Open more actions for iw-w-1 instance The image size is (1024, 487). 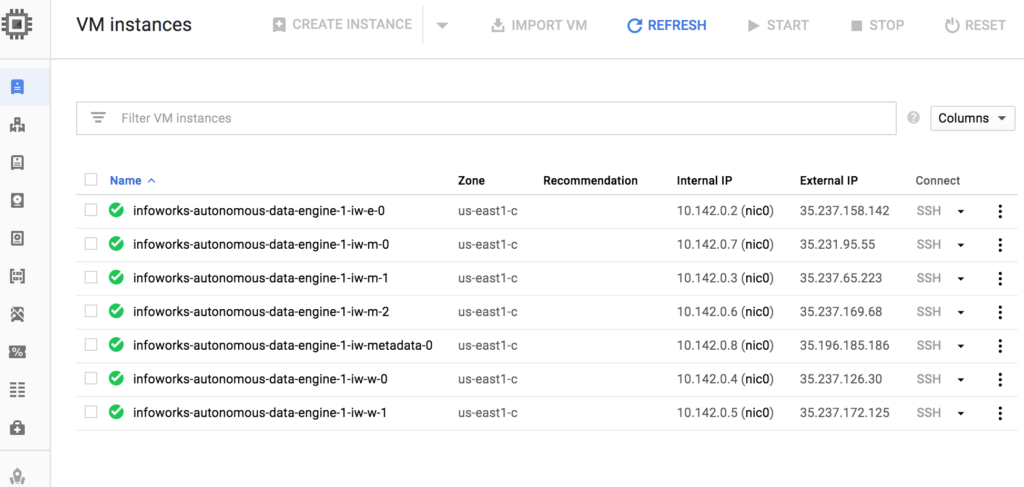tap(1000, 413)
